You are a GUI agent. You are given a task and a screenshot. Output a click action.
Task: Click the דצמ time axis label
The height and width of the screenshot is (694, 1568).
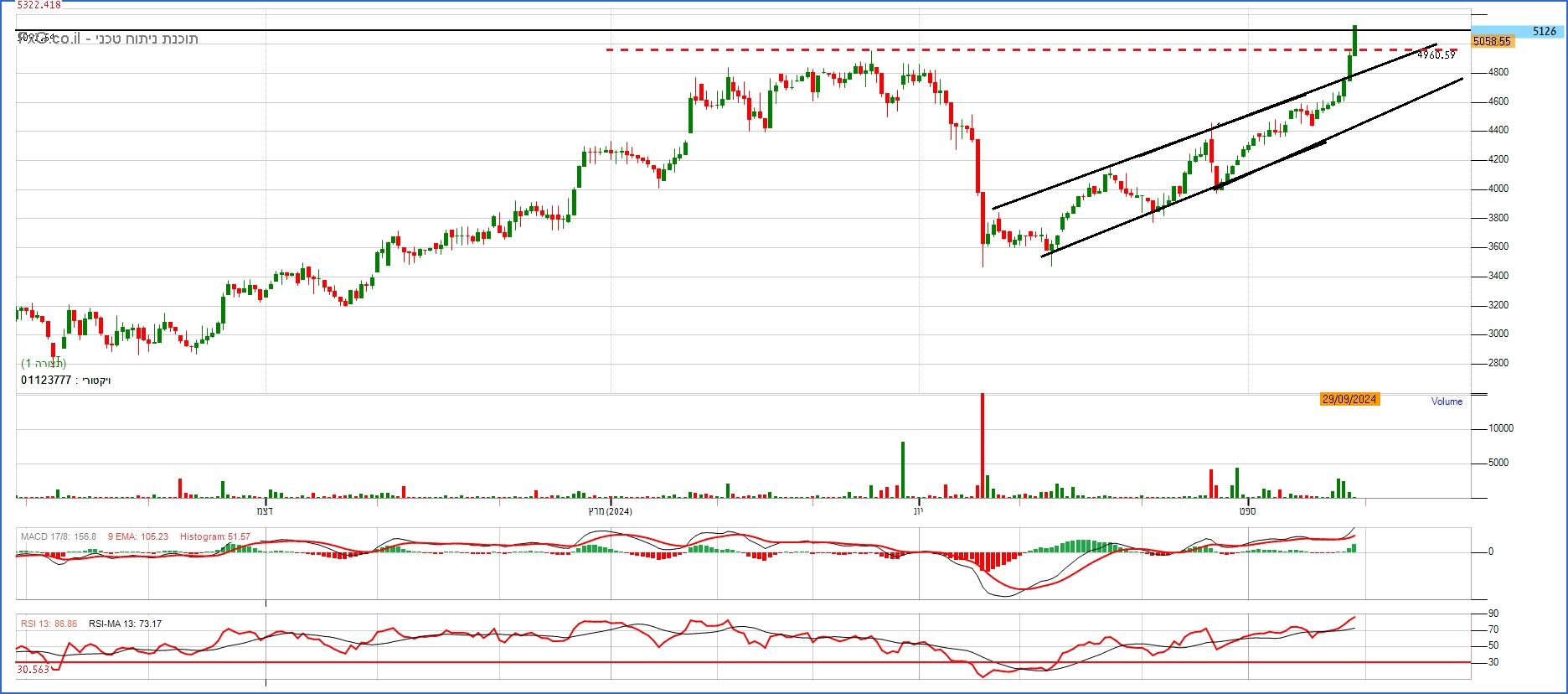tap(265, 511)
